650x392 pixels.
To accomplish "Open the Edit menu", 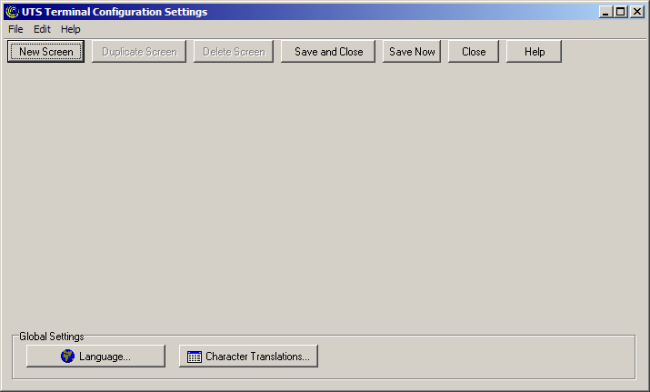I will tap(42, 29).
